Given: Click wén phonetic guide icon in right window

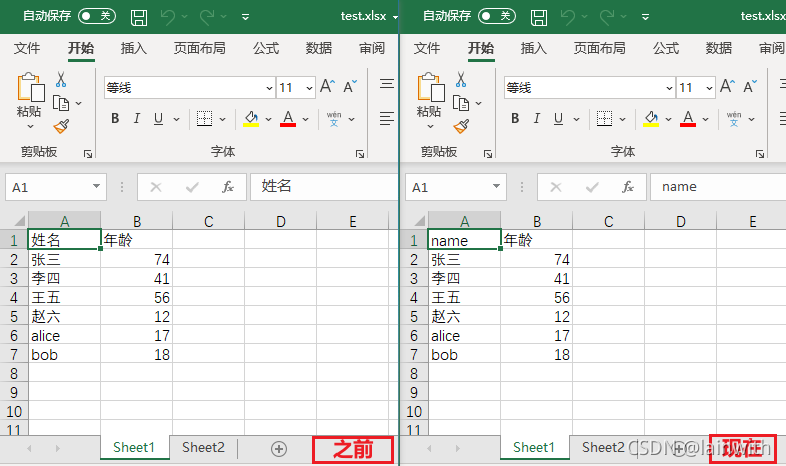Looking at the screenshot, I should coord(734,119).
